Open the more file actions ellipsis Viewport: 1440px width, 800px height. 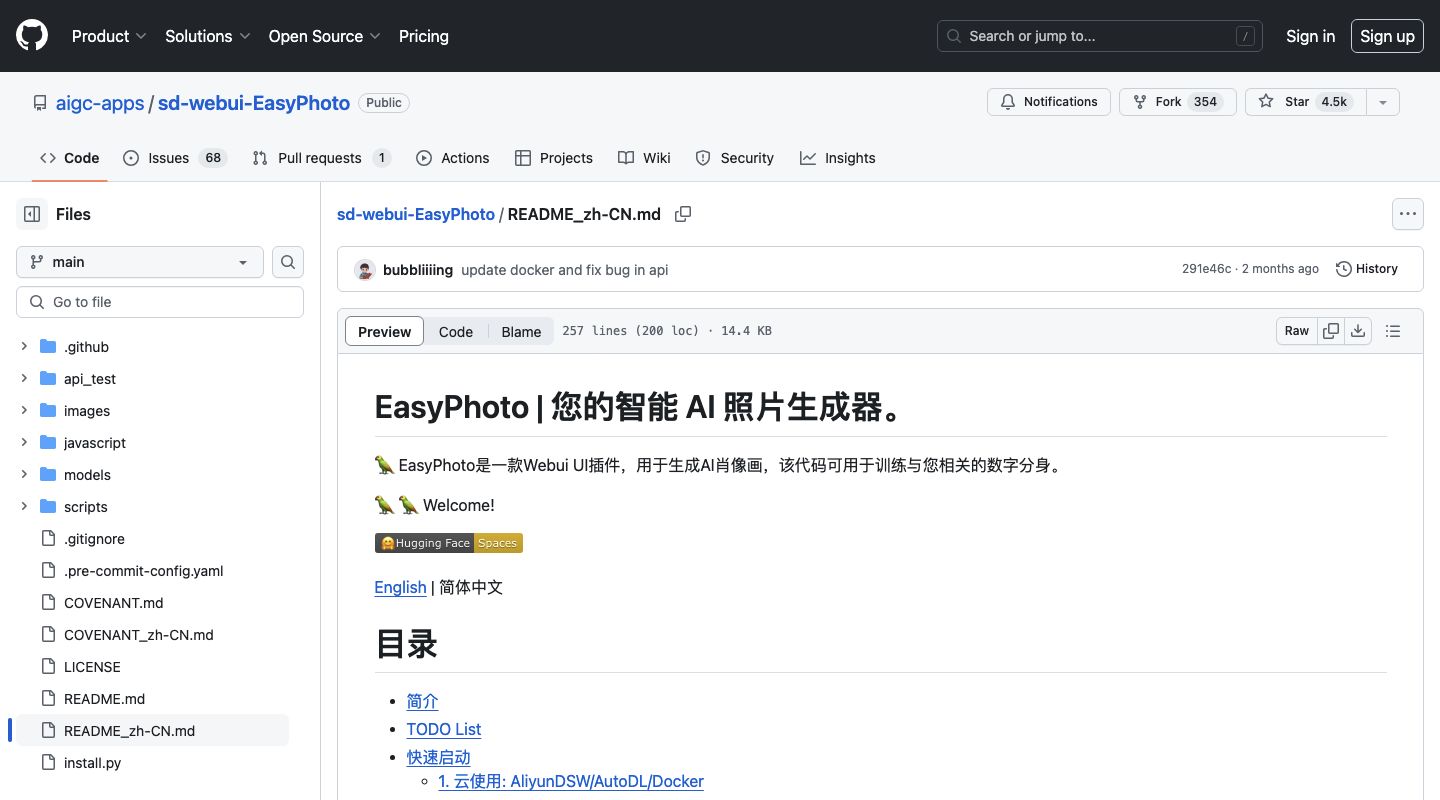pos(1408,214)
